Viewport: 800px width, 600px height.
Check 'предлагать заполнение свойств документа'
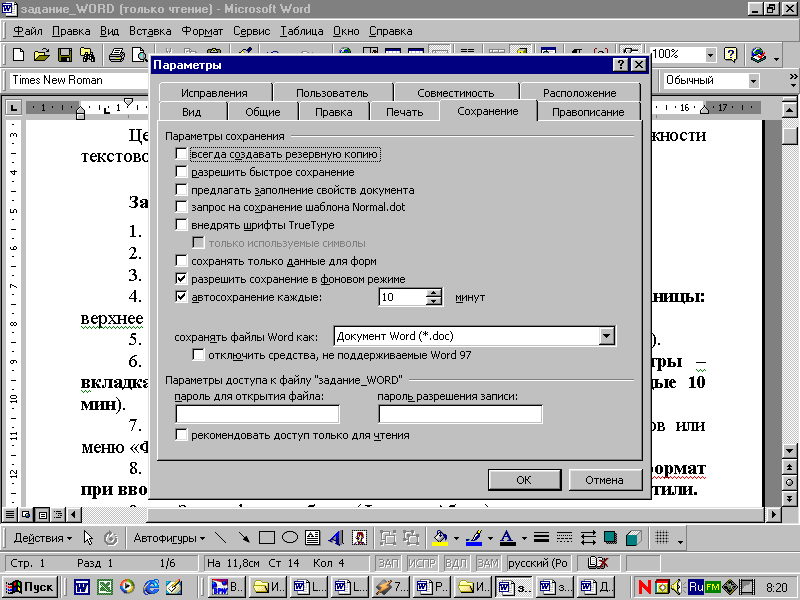pyautogui.click(x=181, y=189)
